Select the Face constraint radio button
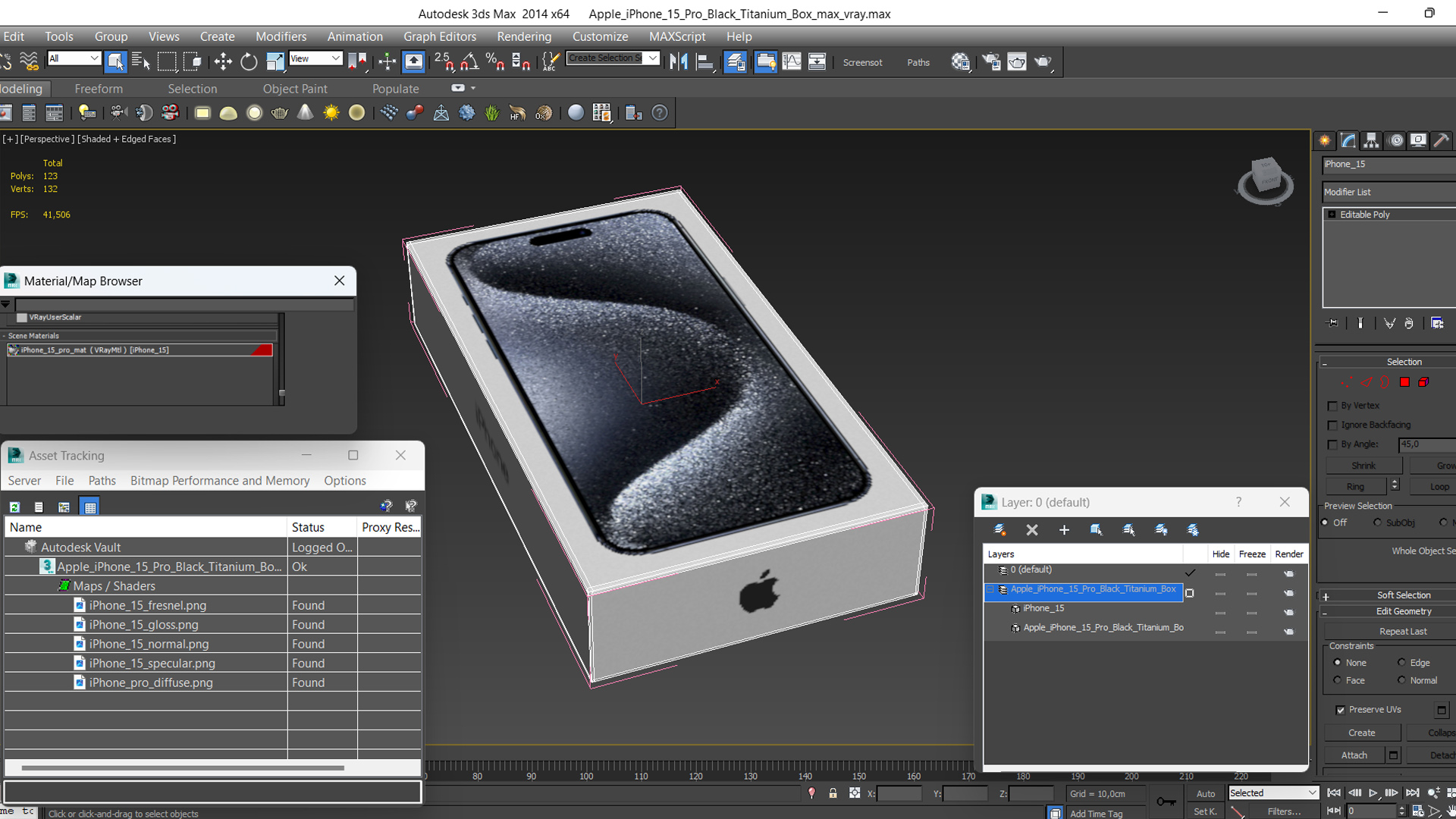The height and width of the screenshot is (819, 1456). 1338,680
